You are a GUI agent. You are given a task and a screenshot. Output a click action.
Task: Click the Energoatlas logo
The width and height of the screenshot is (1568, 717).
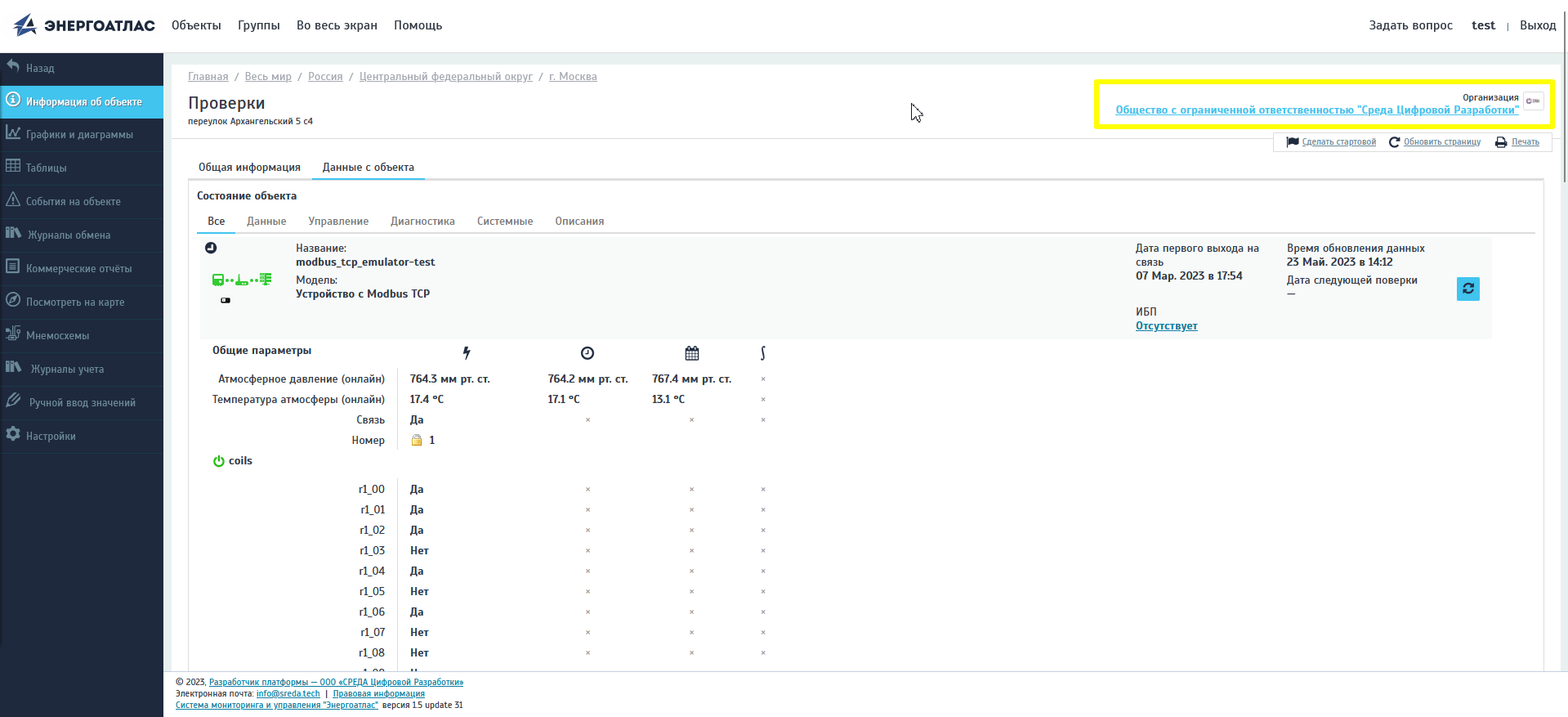click(x=84, y=25)
